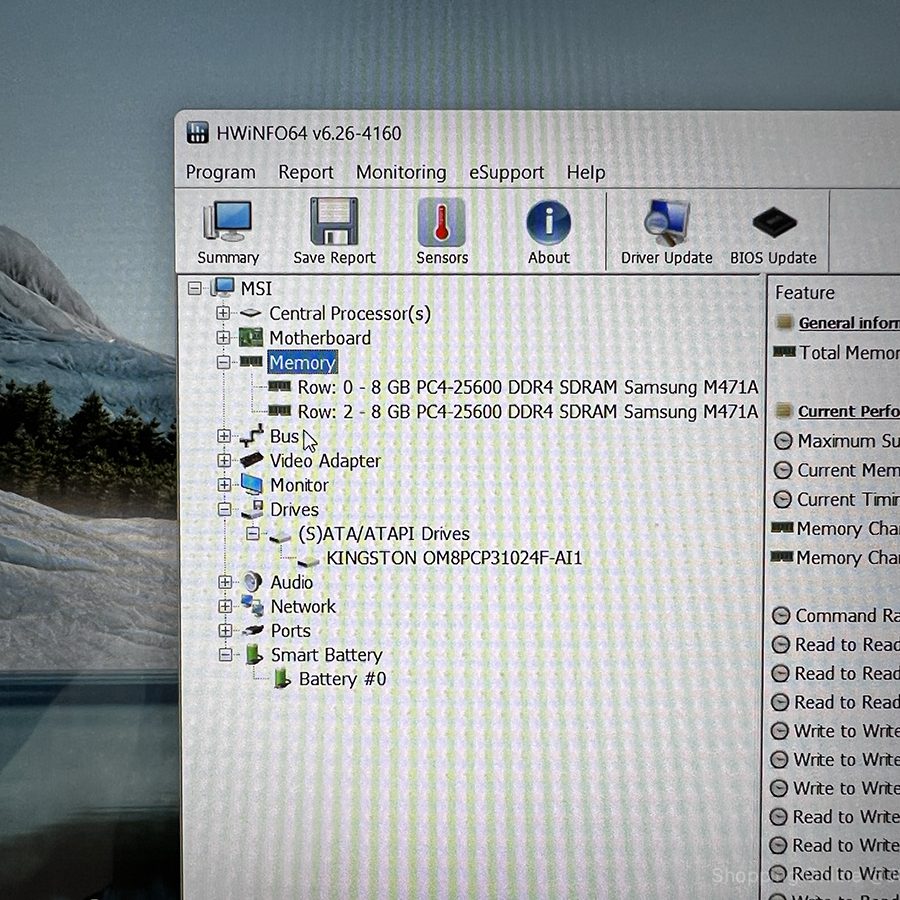Open the Summary toolbar icon
This screenshot has width=900, height=900.
pyautogui.click(x=228, y=232)
